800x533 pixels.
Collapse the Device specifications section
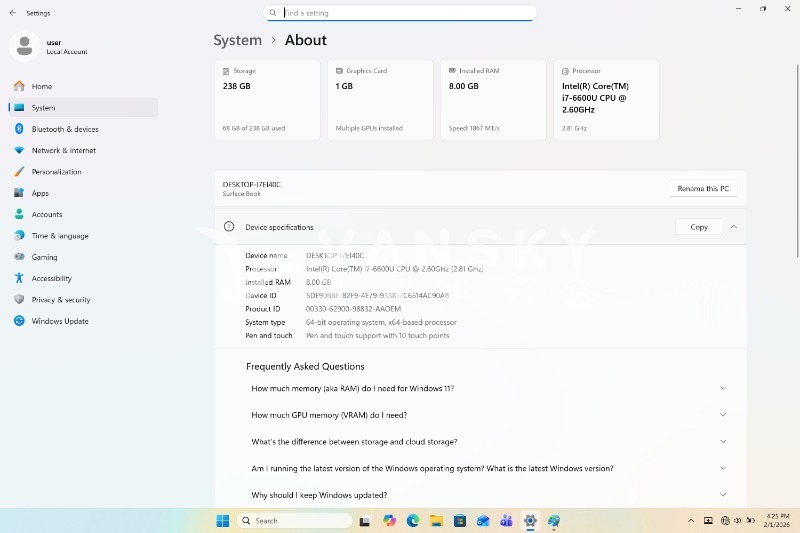(734, 227)
